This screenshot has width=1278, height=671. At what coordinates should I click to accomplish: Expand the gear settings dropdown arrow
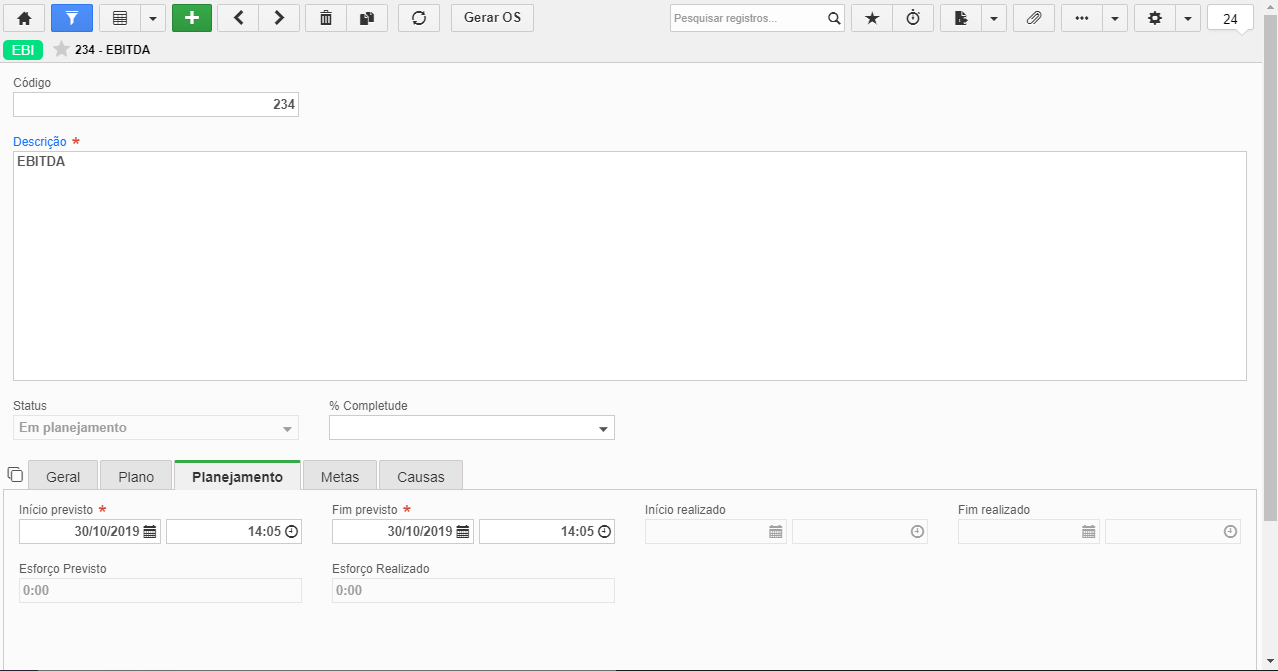click(x=1187, y=18)
